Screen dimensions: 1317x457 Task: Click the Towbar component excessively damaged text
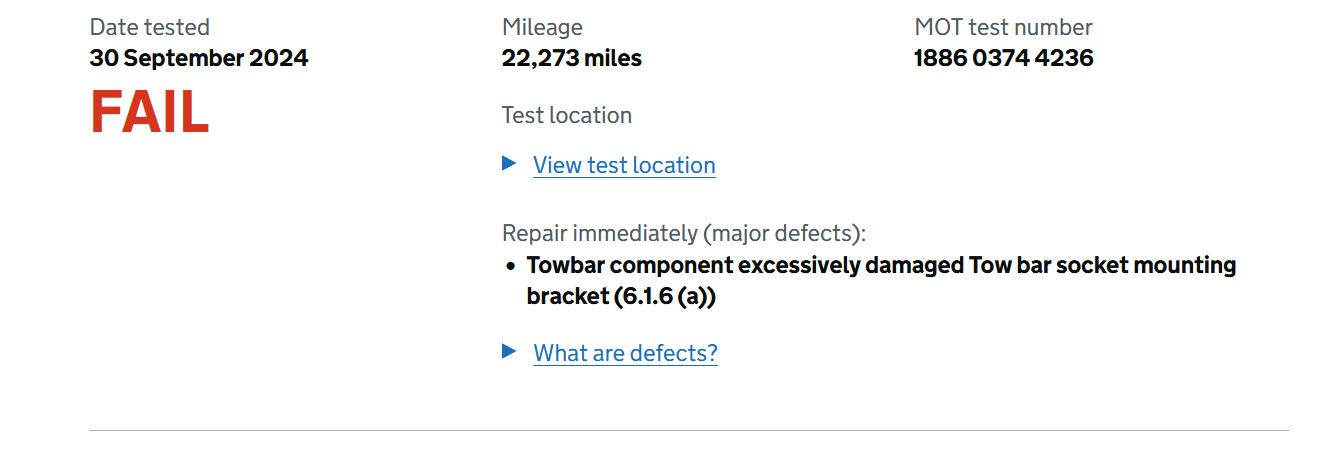pos(745,266)
